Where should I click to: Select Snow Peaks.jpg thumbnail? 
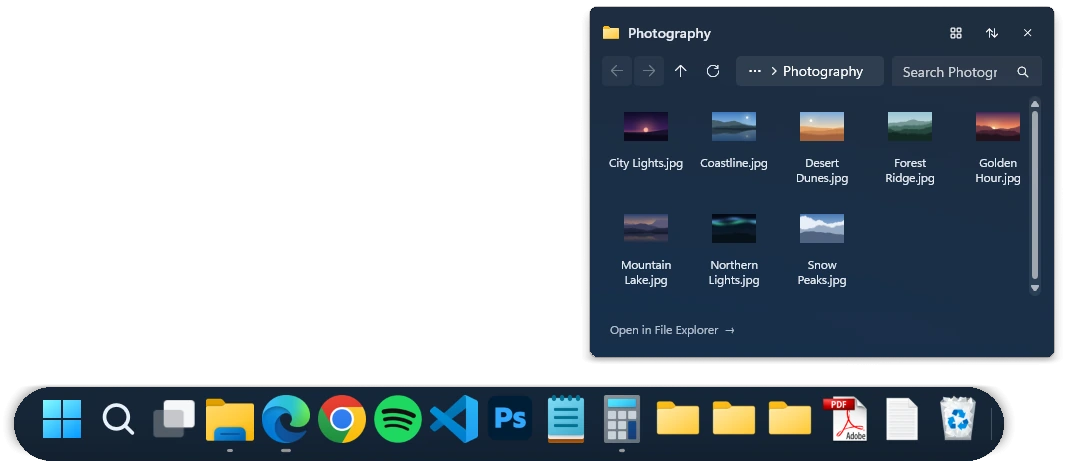[821, 228]
